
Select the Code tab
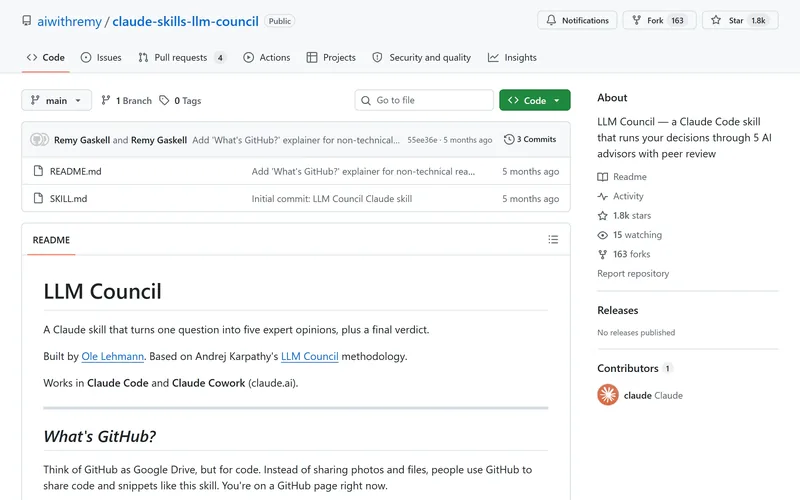coord(45,58)
